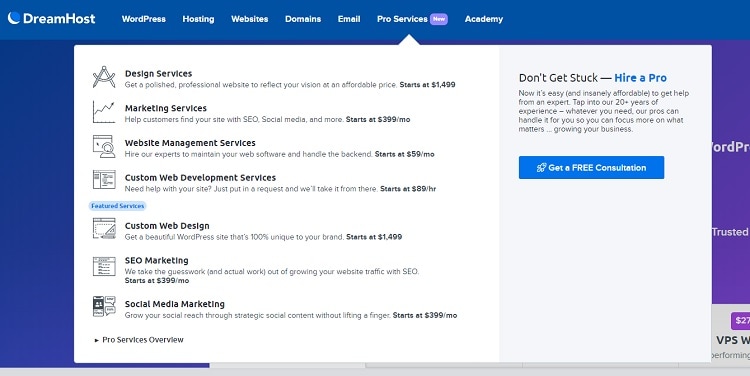Viewport: 750px width, 376px height.
Task: Click the Social Media Marketing icon
Action: tap(104, 306)
